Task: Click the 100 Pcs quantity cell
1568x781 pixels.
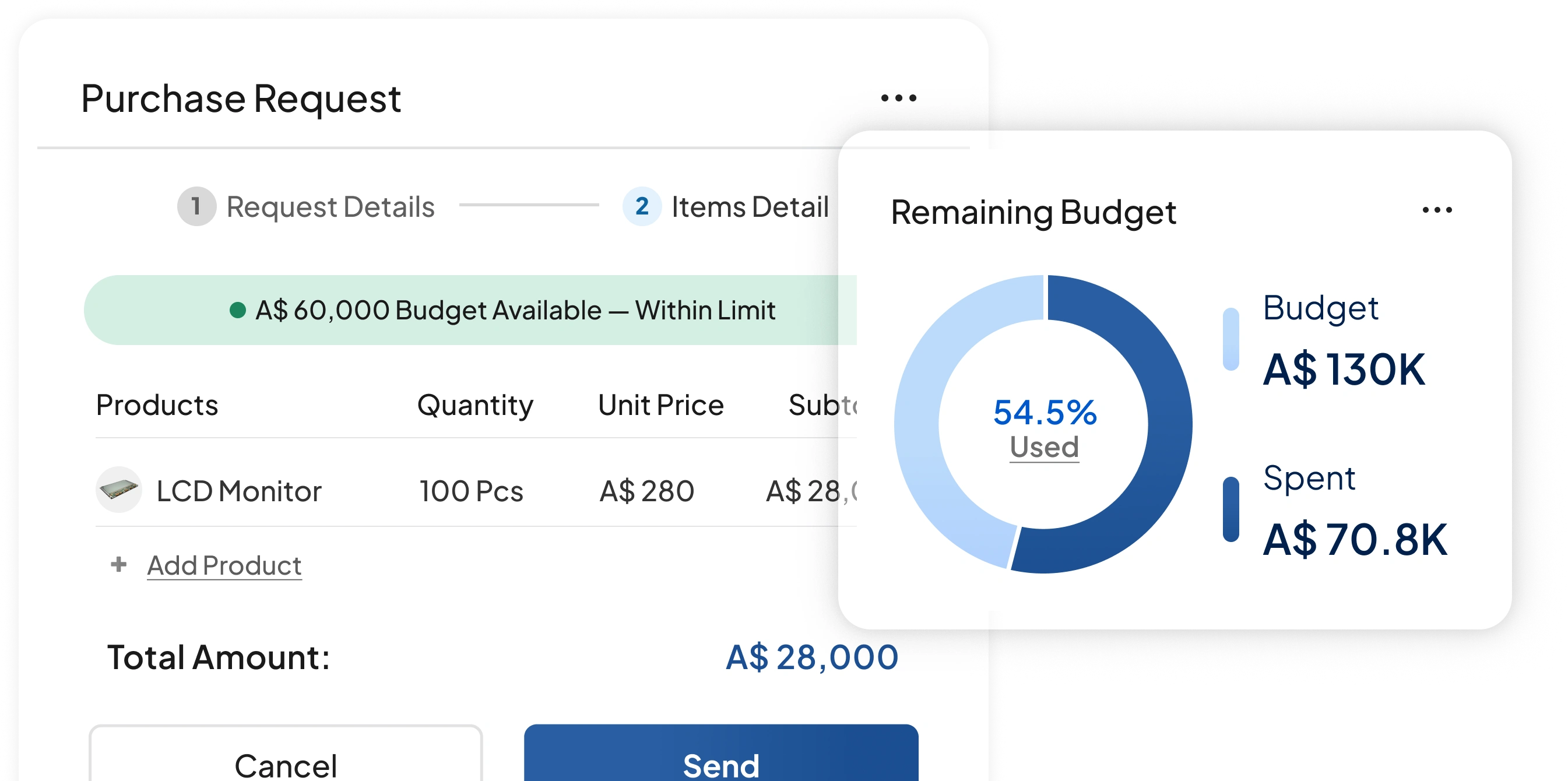Action: 471,491
